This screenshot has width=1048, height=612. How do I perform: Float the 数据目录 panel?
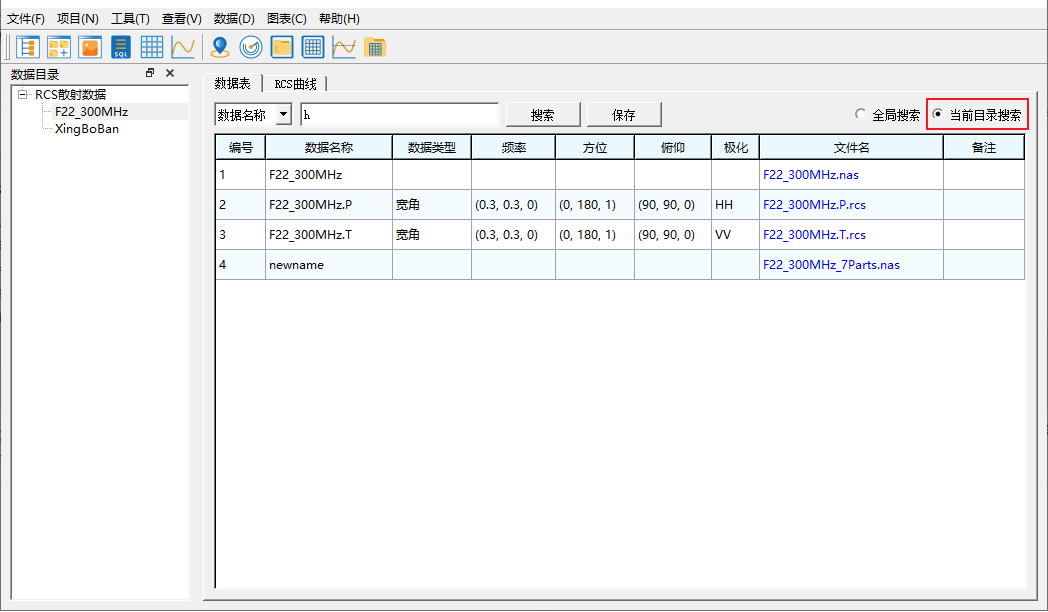[150, 73]
